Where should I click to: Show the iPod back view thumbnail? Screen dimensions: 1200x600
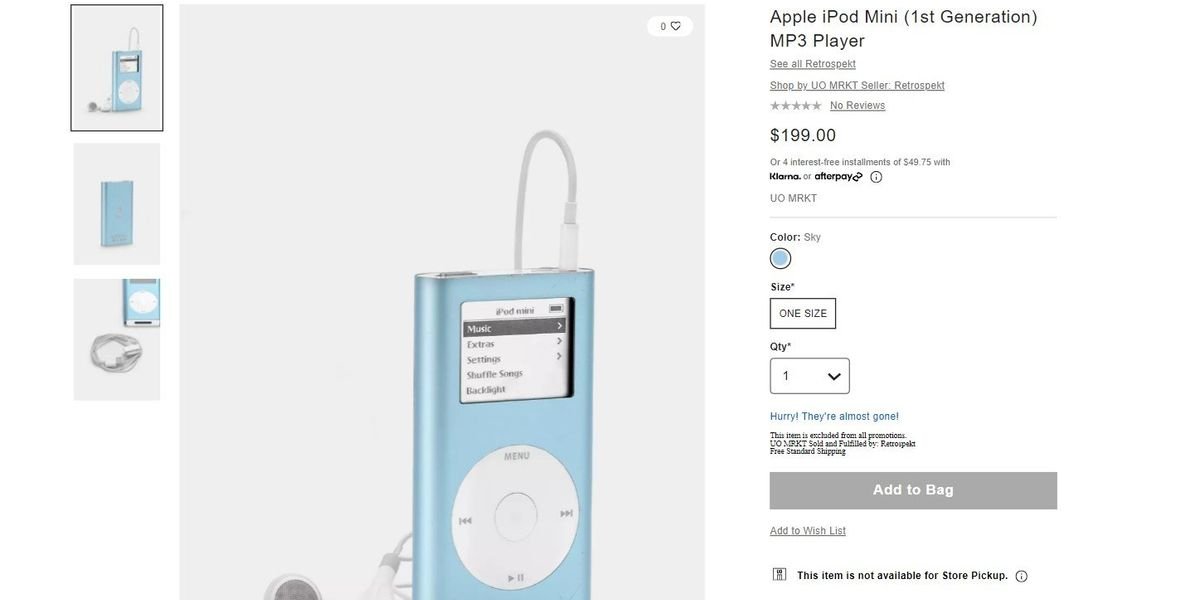click(x=117, y=204)
